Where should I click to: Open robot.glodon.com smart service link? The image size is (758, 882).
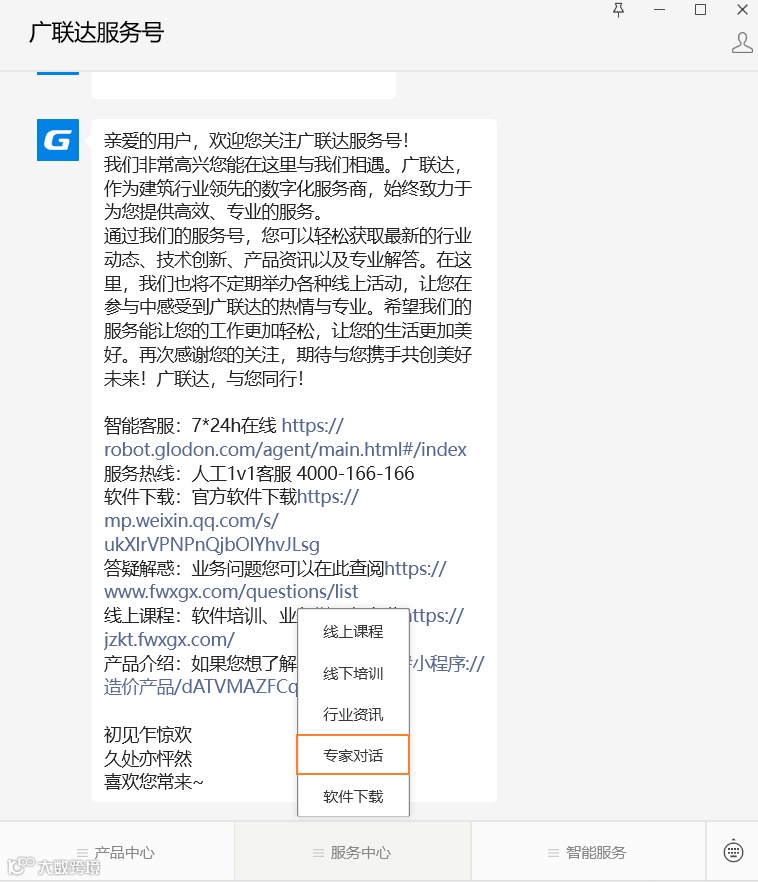(x=285, y=449)
